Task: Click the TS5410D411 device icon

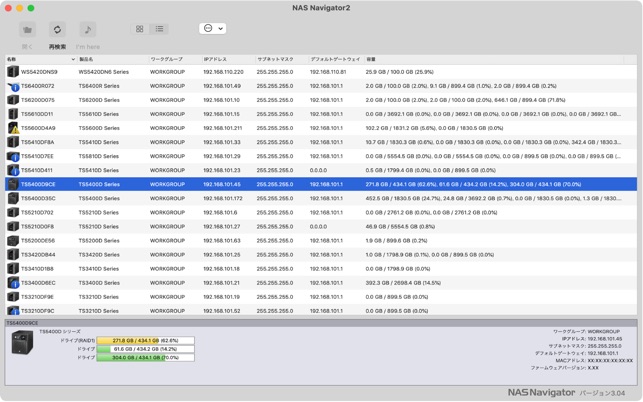Action: click(13, 170)
